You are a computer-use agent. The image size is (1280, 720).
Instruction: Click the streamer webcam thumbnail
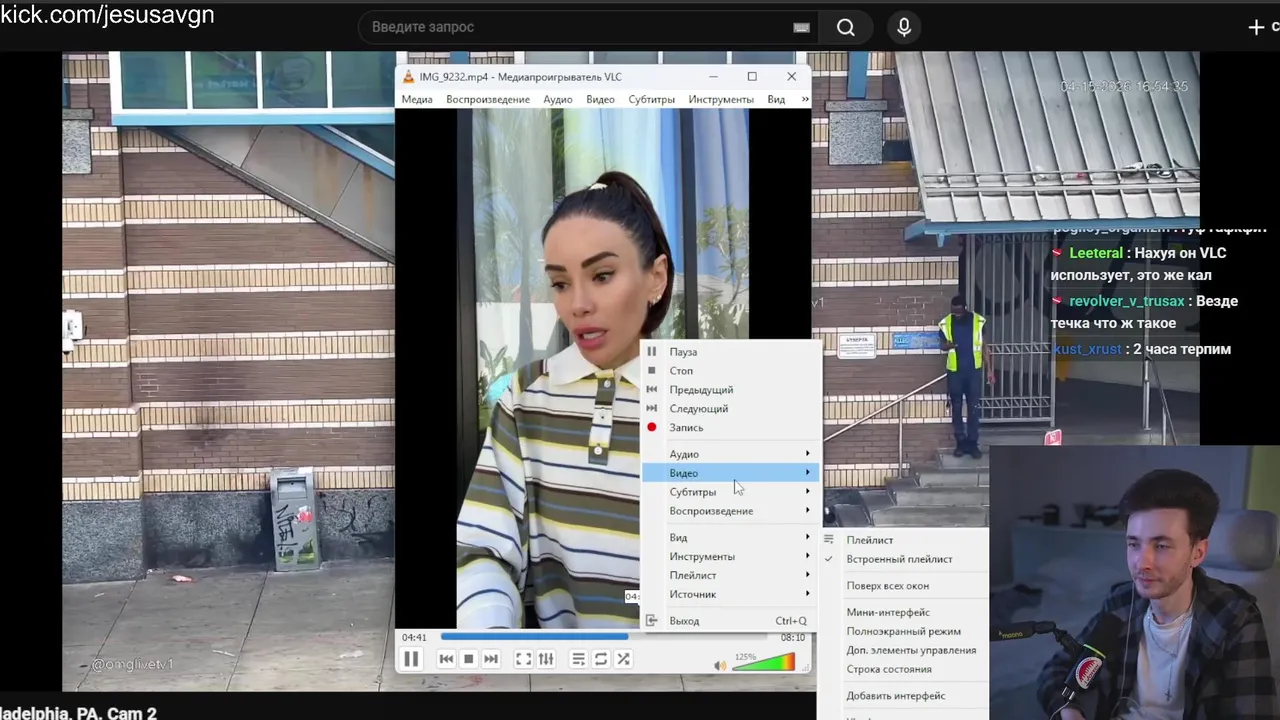tap(1134, 582)
